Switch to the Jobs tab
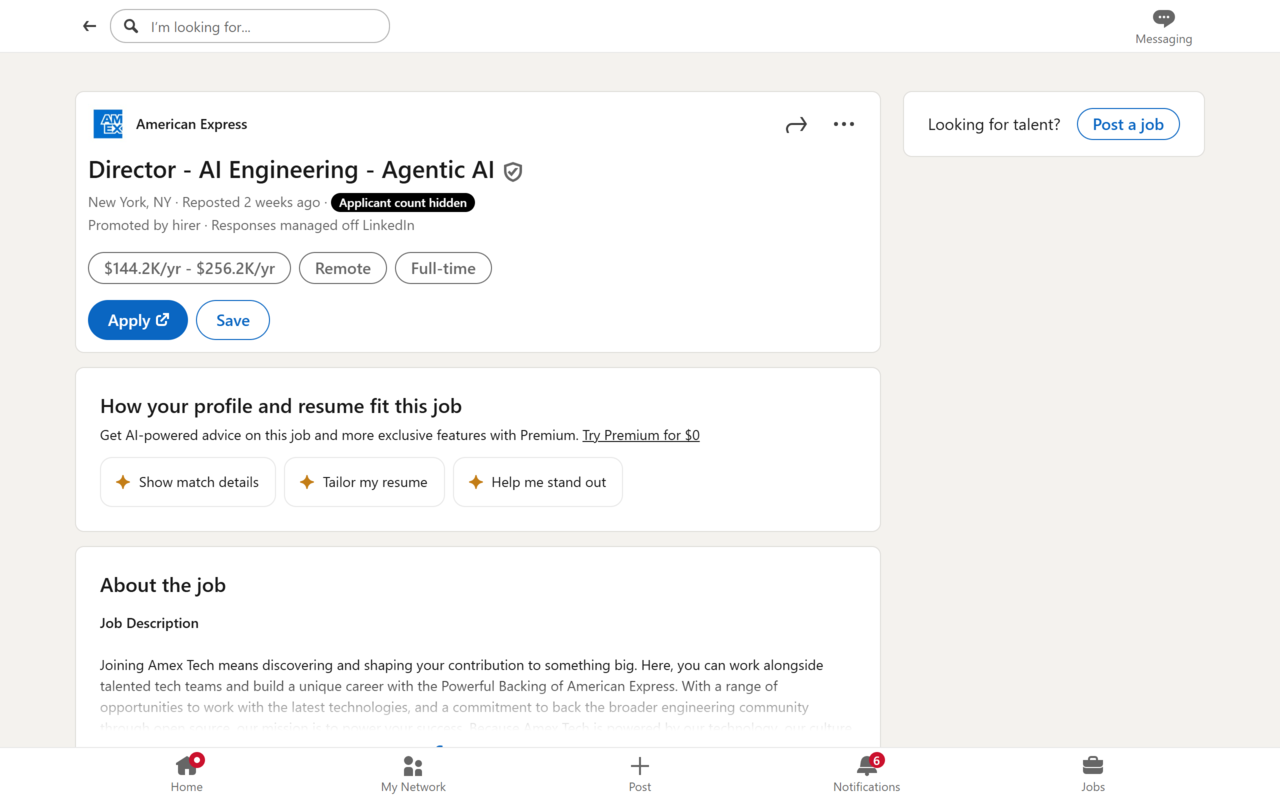This screenshot has height=800, width=1280. pyautogui.click(x=1093, y=773)
